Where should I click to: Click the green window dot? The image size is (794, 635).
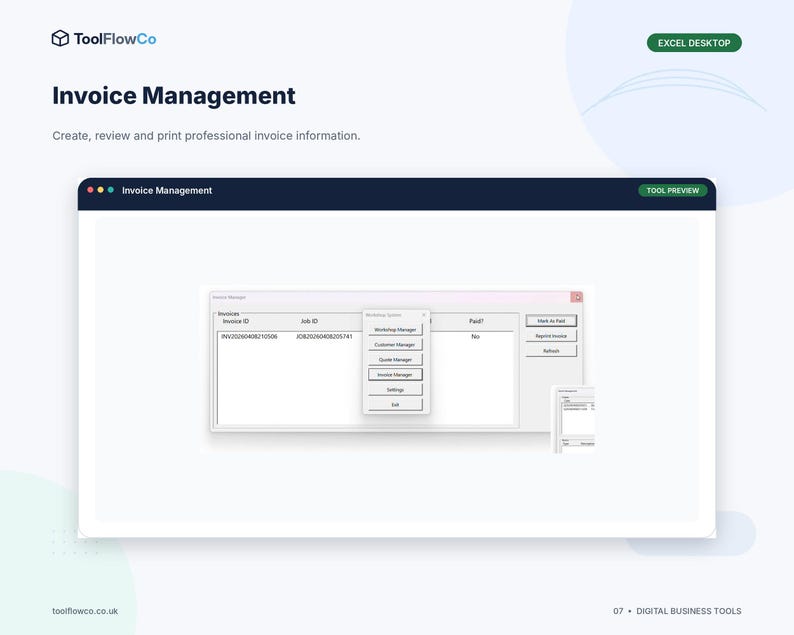click(x=110, y=190)
